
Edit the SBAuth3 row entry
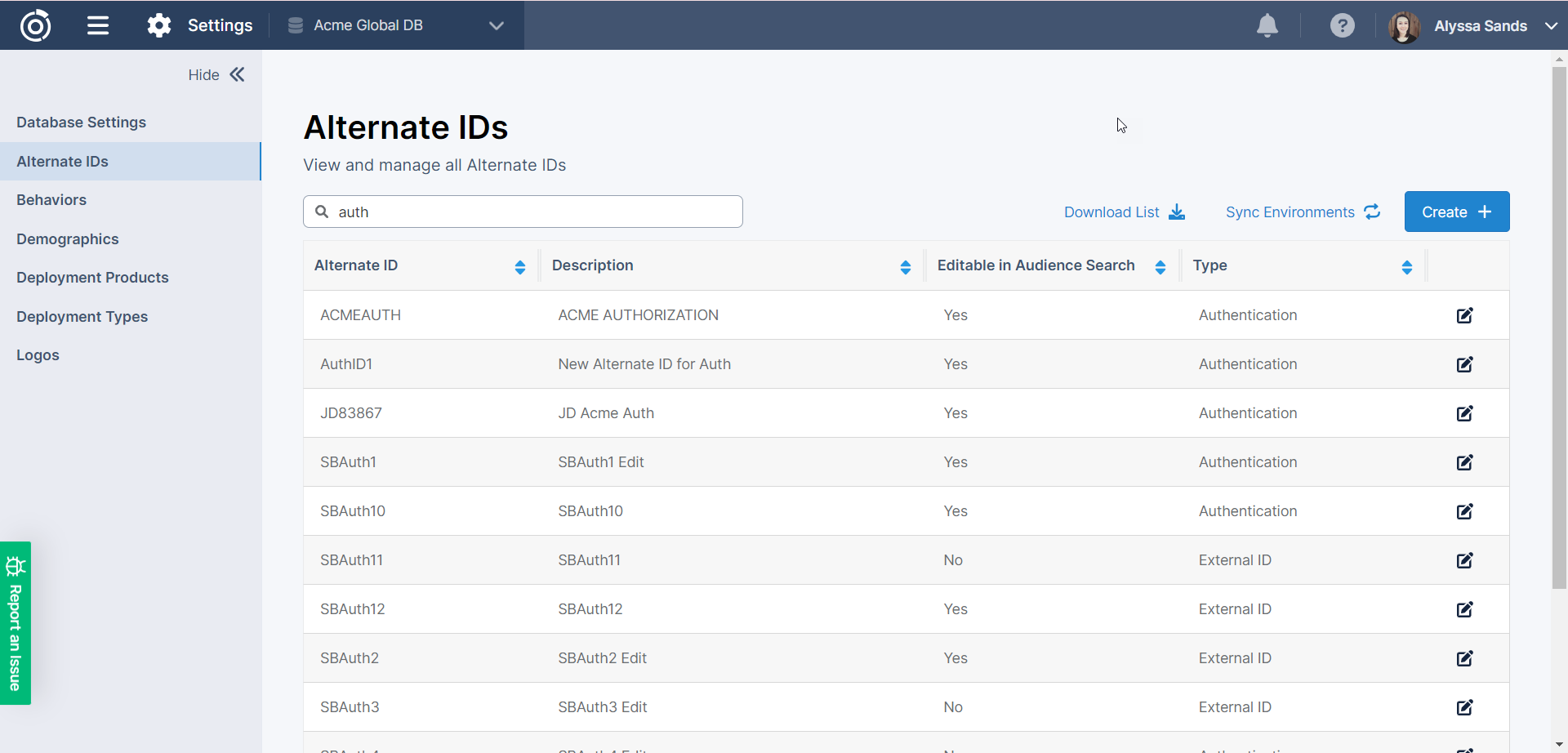coord(1464,707)
